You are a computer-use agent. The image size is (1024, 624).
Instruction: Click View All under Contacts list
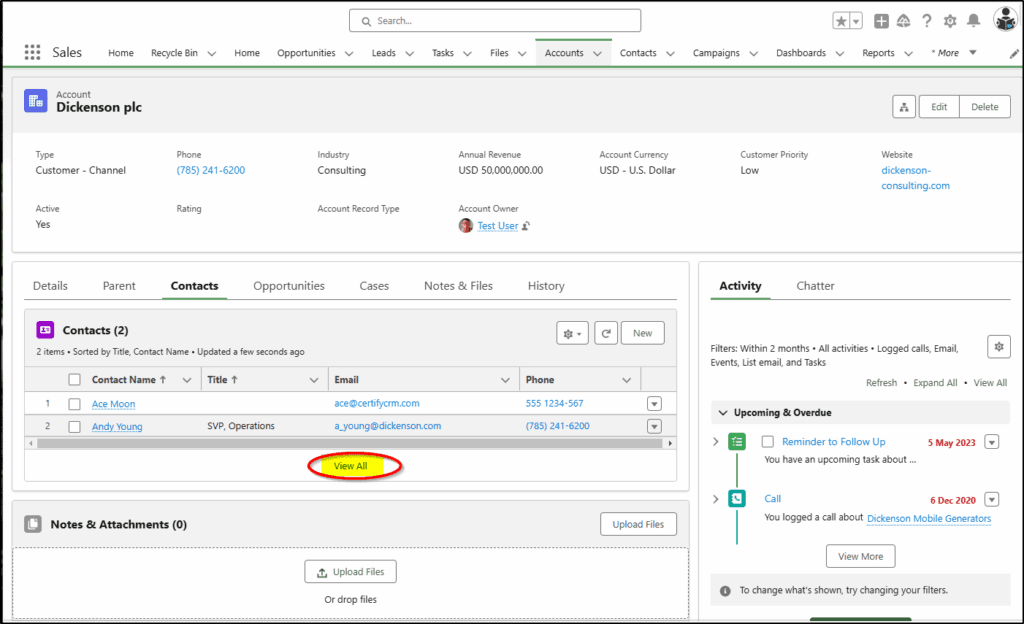pos(351,466)
